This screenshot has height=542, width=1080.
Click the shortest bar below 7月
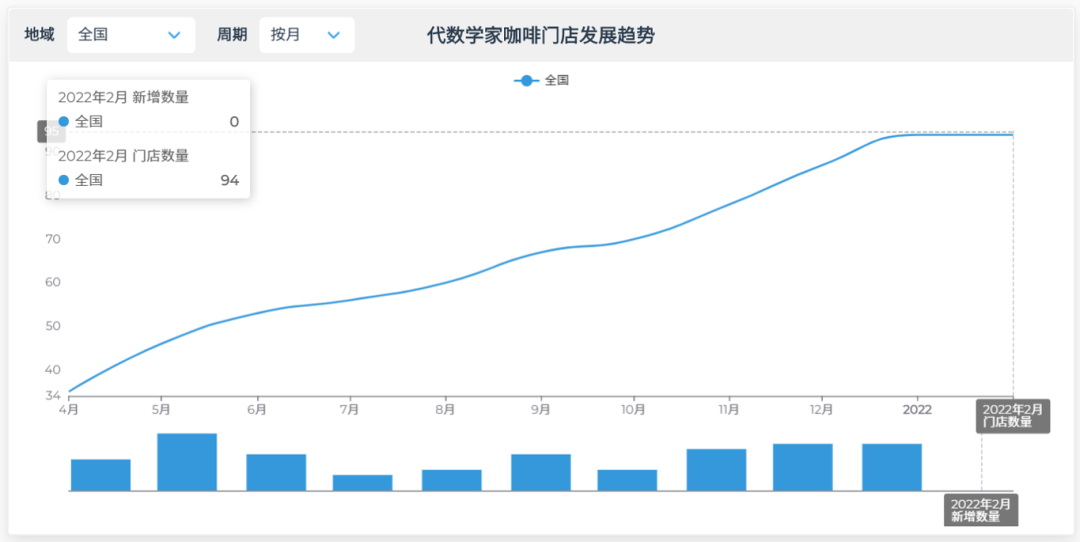pos(362,483)
